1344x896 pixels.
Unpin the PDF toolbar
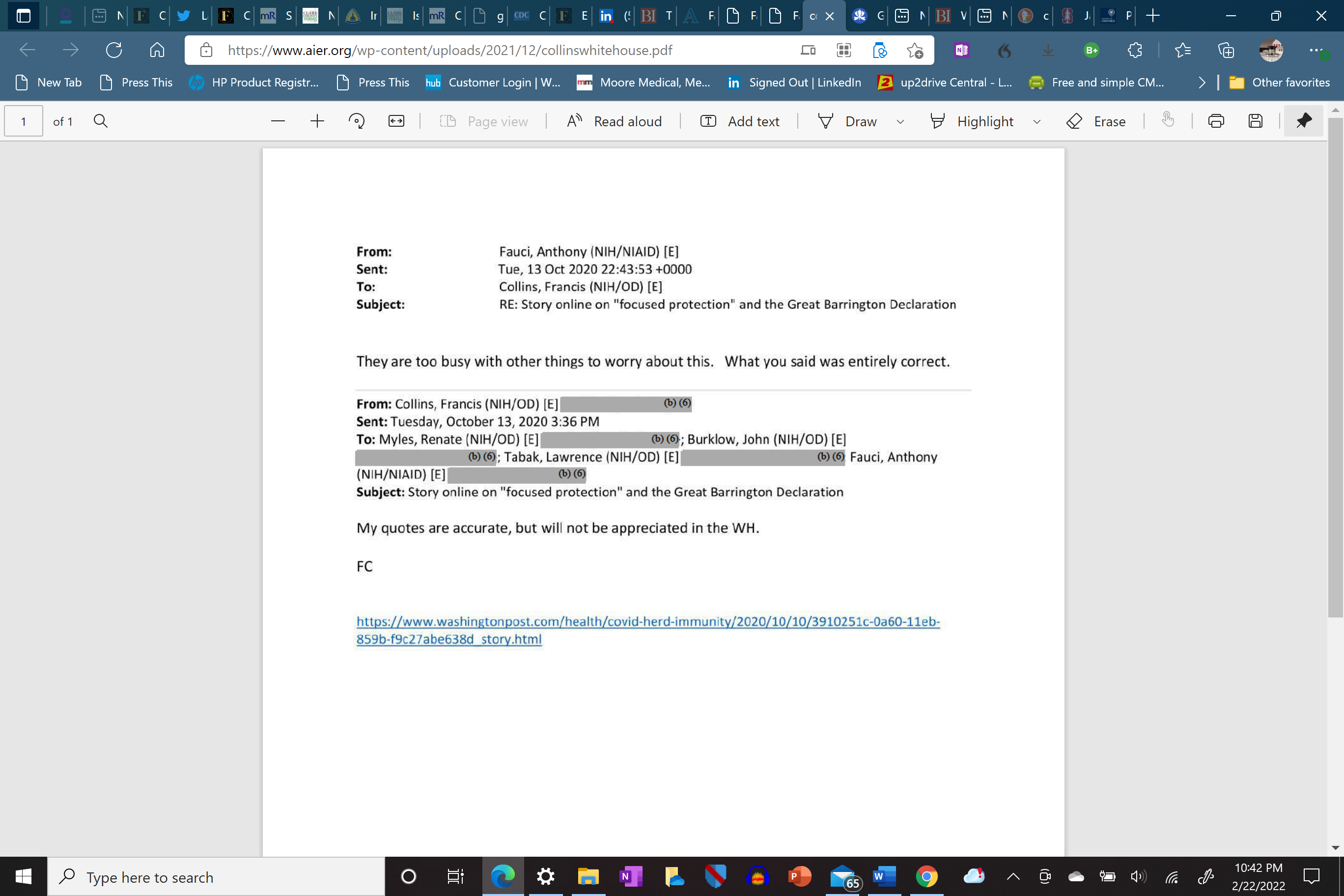point(1303,121)
